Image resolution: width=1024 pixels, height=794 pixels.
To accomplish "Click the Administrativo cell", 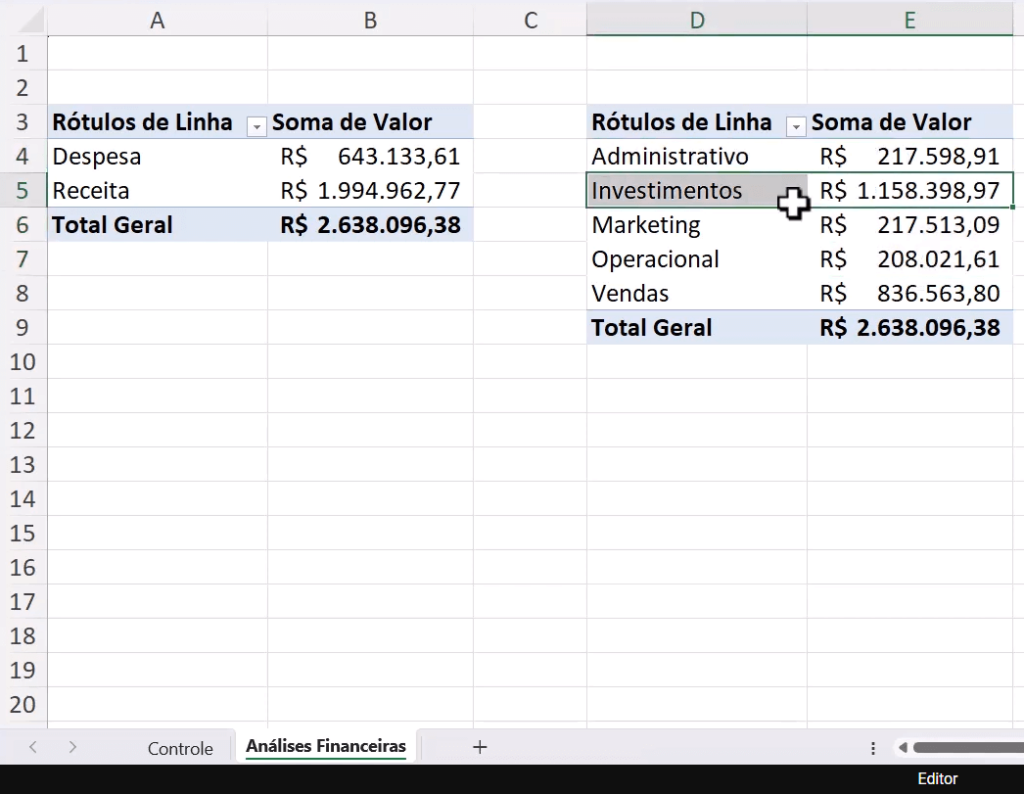I will coord(697,156).
